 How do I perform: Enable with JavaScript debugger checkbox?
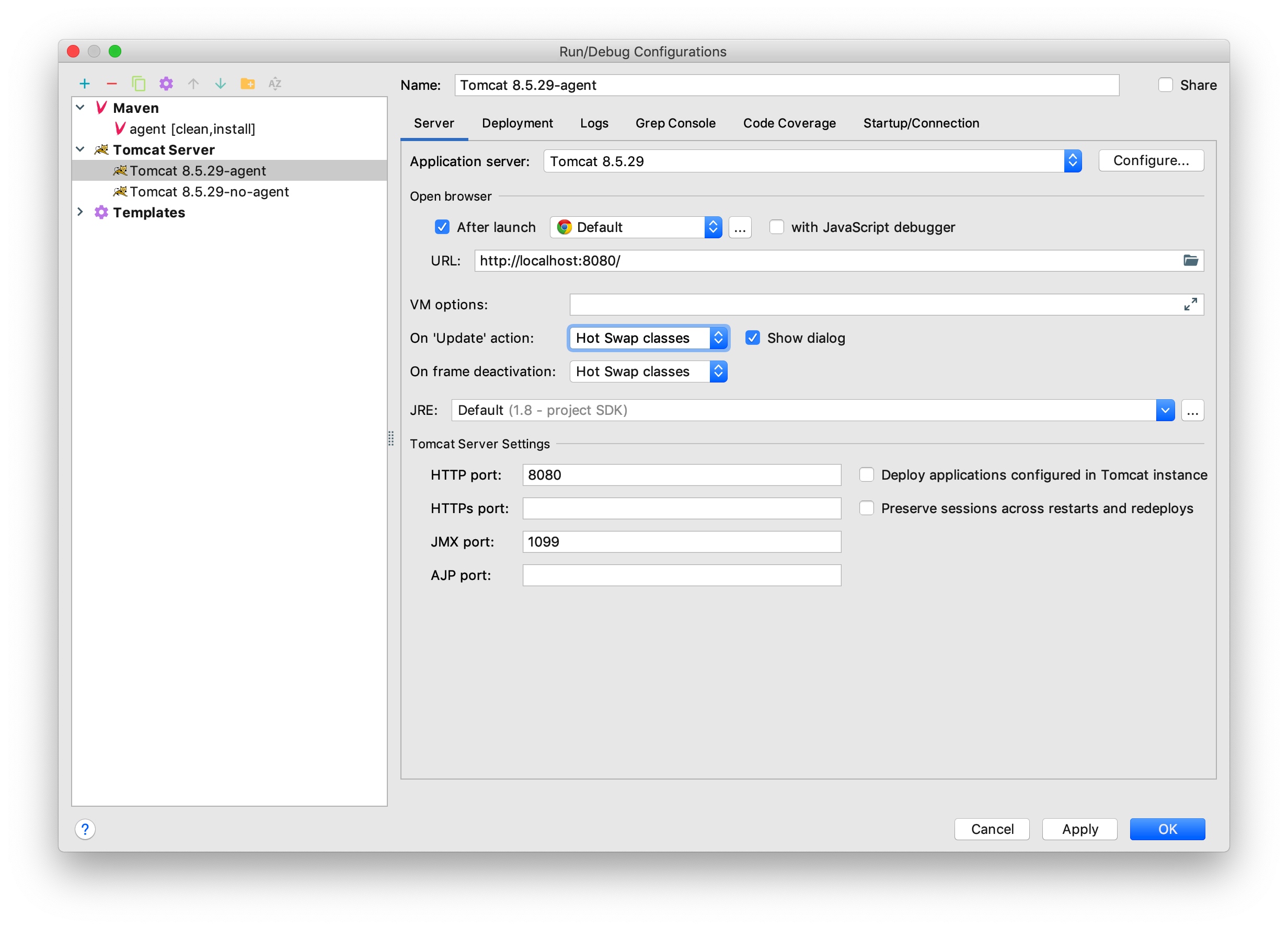(x=776, y=227)
